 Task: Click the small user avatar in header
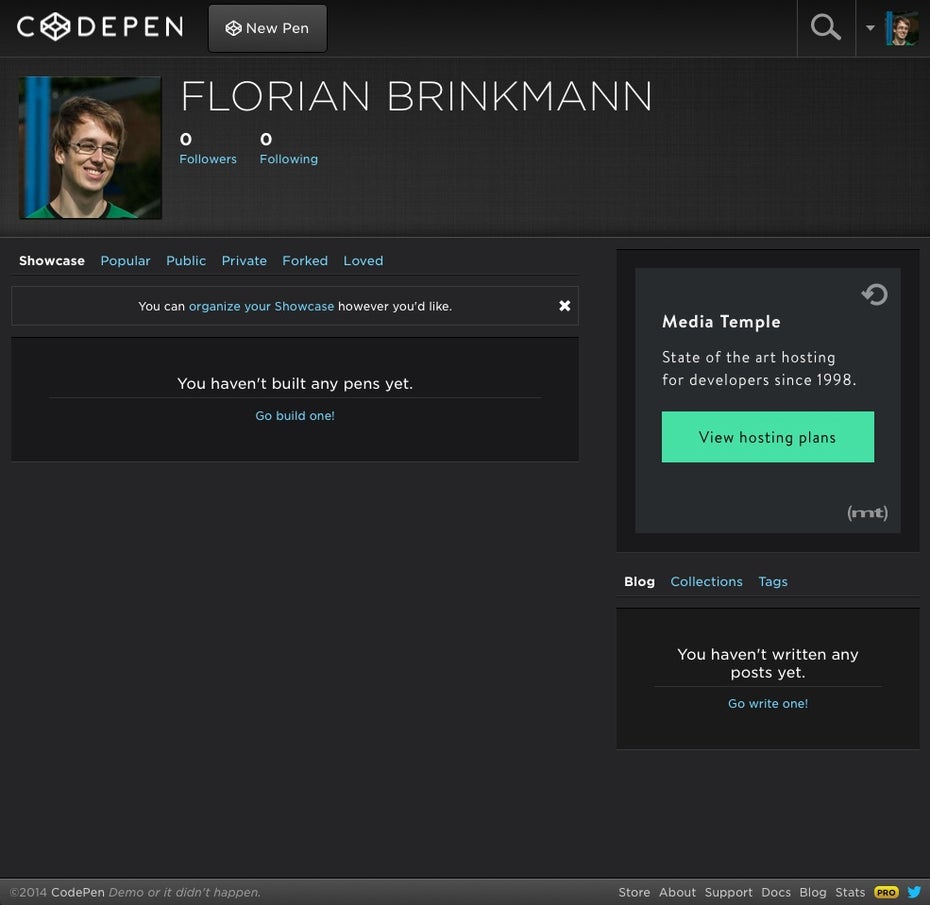(902, 28)
